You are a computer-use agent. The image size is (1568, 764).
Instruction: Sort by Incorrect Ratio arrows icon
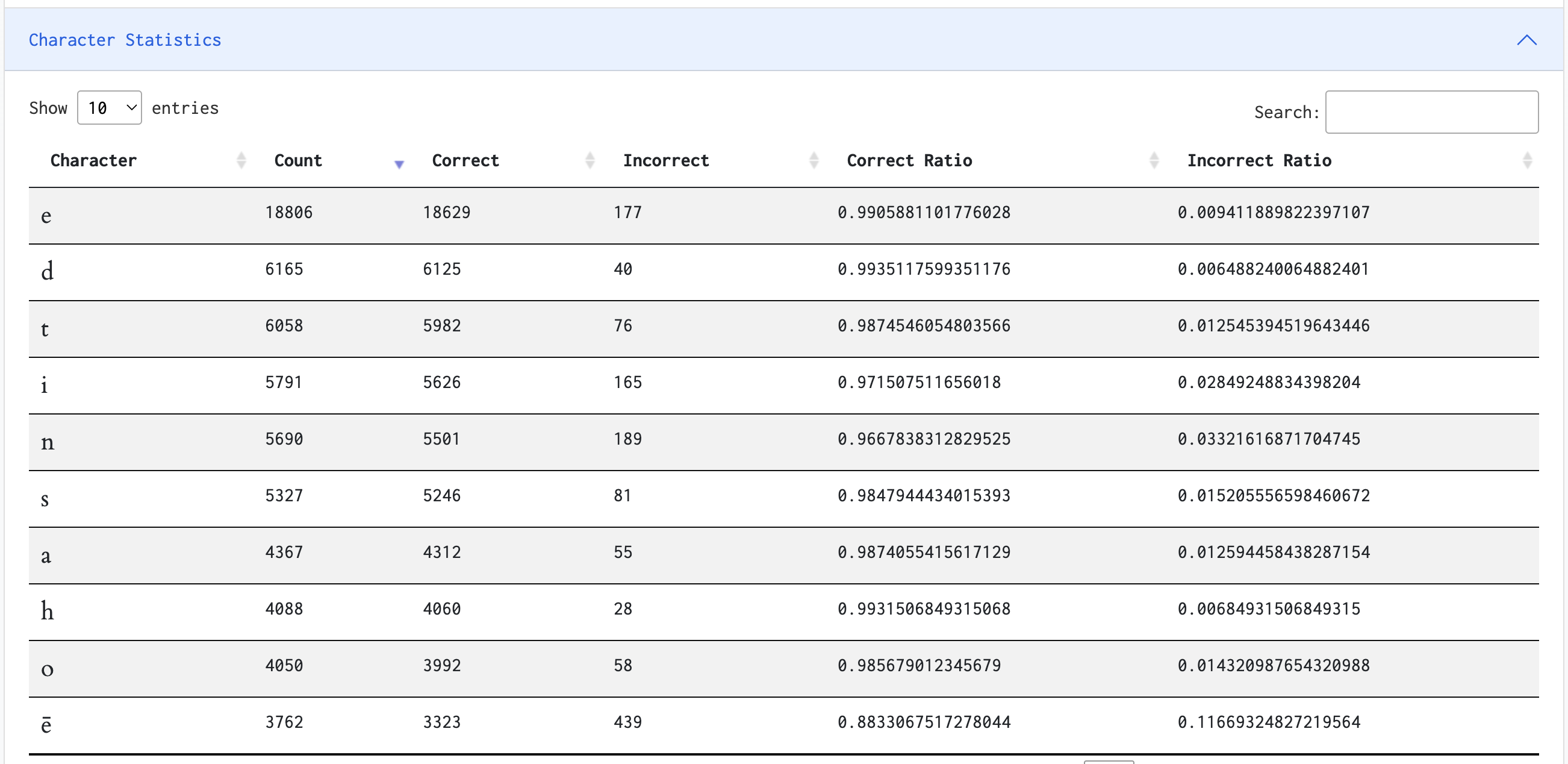[1526, 160]
